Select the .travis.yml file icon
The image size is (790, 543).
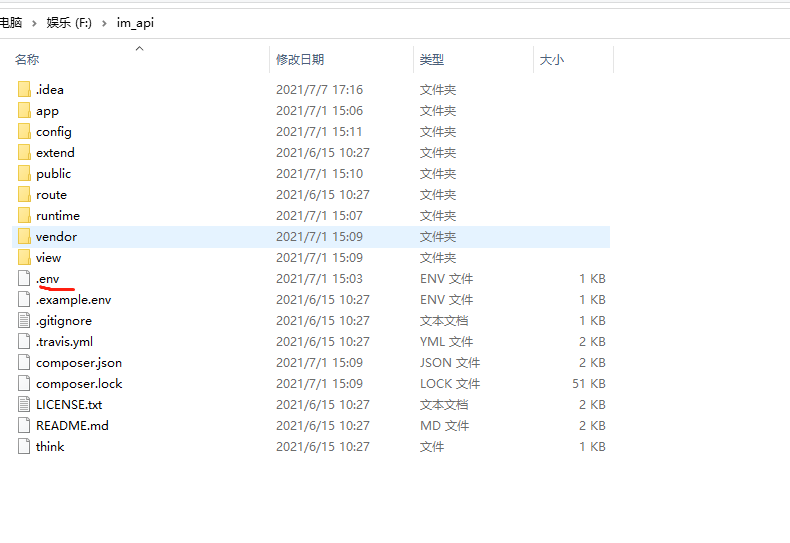coord(24,342)
